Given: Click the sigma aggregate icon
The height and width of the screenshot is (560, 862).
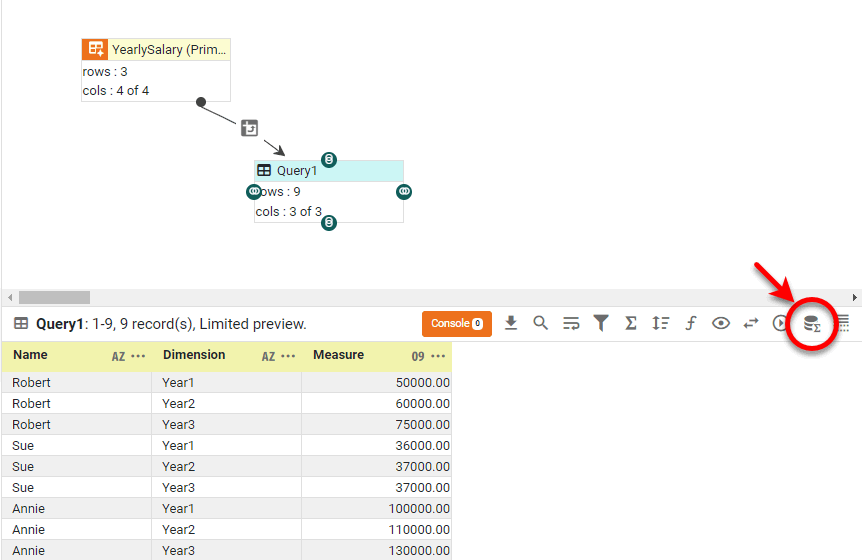Looking at the screenshot, I should 631,323.
